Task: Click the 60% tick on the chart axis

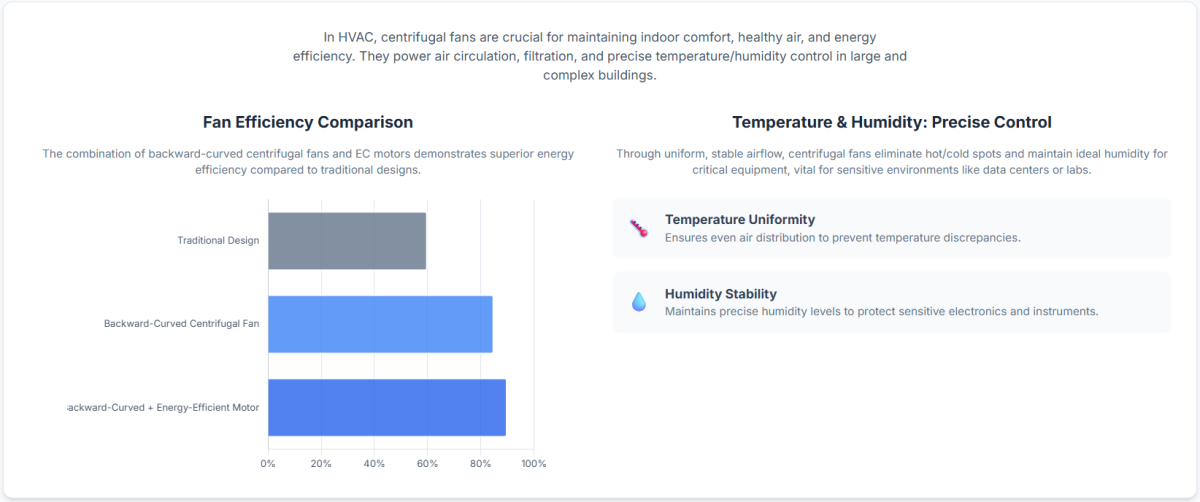Action: click(x=427, y=464)
